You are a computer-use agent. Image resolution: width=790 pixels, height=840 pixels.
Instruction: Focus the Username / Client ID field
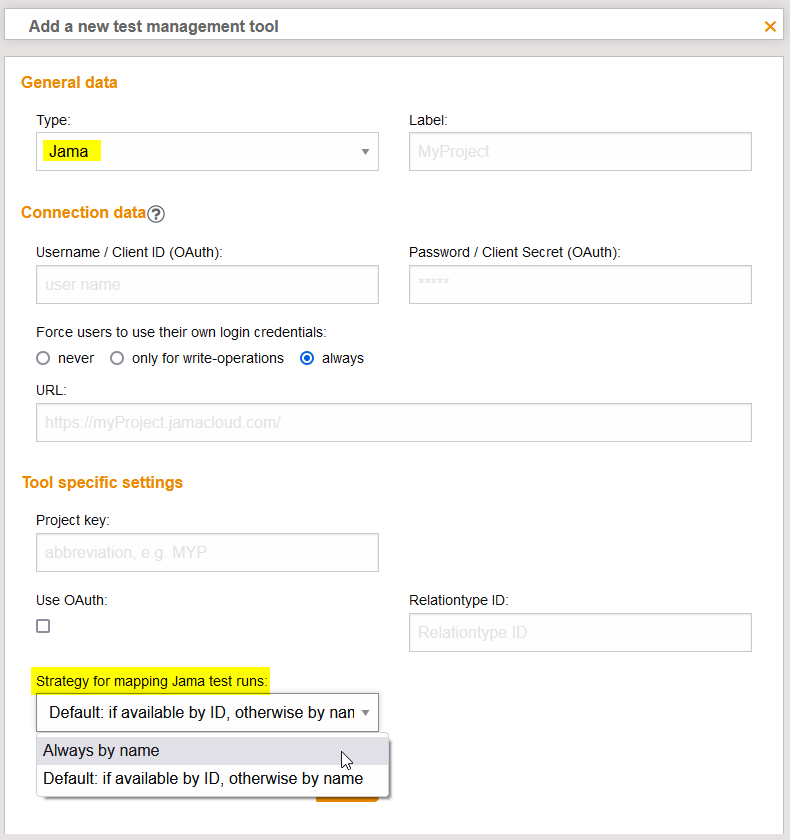pos(207,285)
